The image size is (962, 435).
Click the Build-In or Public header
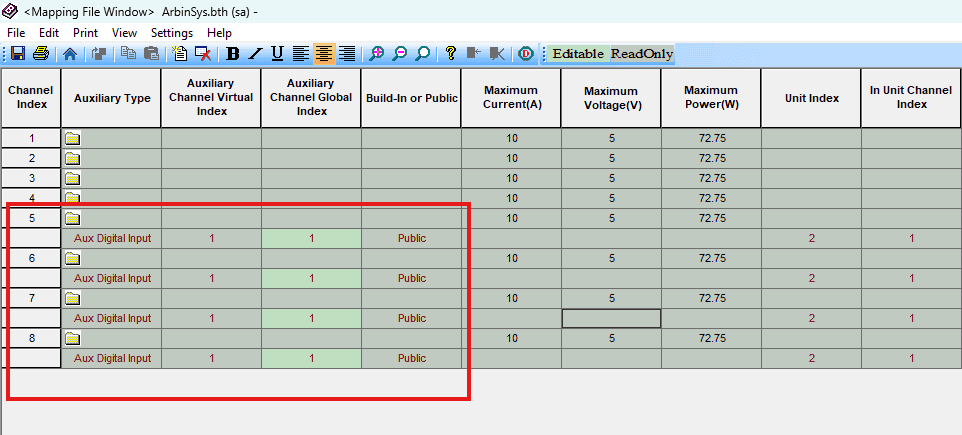coord(411,98)
